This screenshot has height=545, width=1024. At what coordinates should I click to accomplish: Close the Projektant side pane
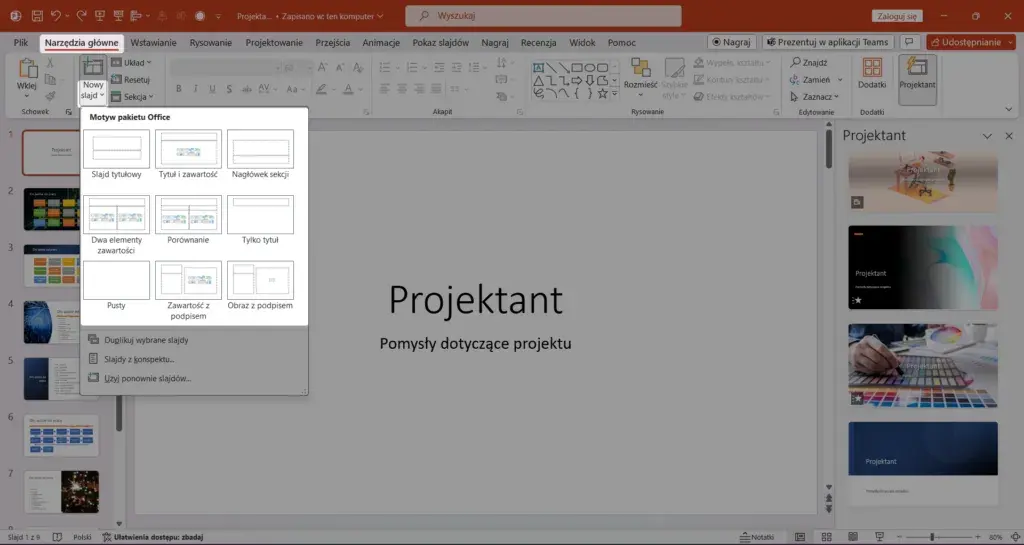pyautogui.click(x=1009, y=136)
